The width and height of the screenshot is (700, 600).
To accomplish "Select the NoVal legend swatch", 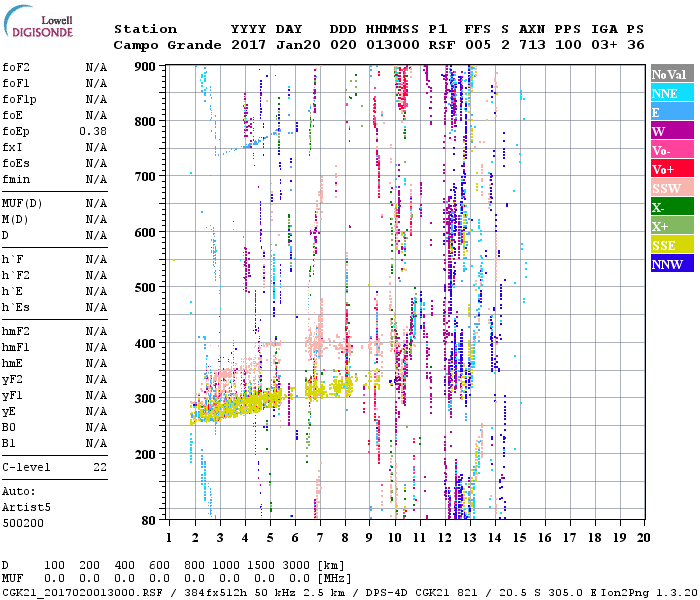I will (x=671, y=74).
